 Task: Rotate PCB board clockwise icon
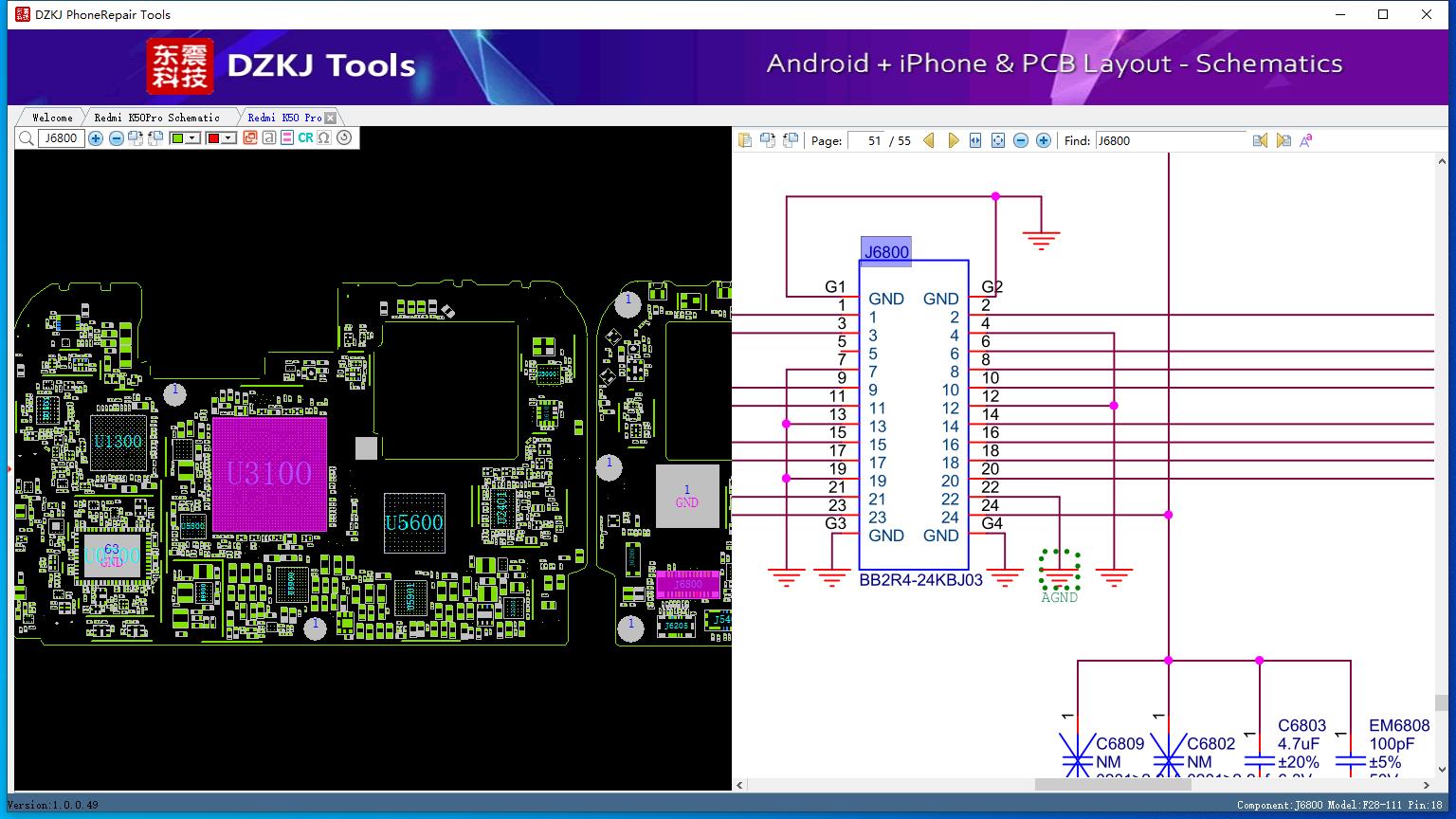pyautogui.click(x=136, y=138)
